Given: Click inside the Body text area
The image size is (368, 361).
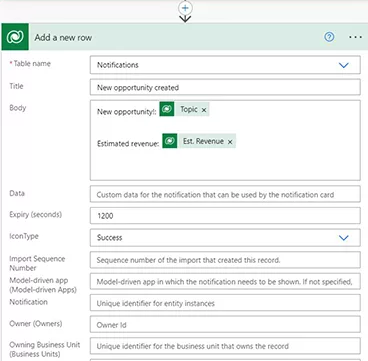Looking at the screenshot, I should pyautogui.click(x=225, y=140).
